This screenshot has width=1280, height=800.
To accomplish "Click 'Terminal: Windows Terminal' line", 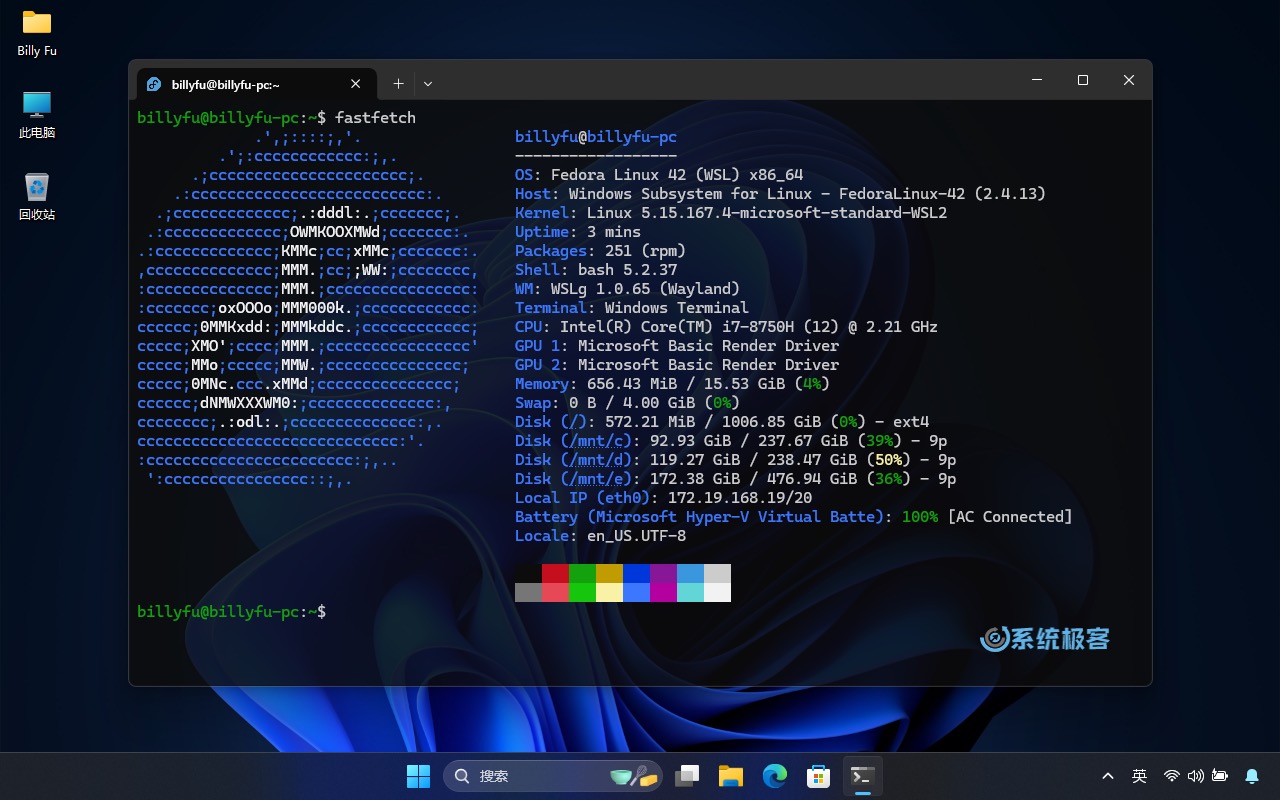I will pos(632,307).
